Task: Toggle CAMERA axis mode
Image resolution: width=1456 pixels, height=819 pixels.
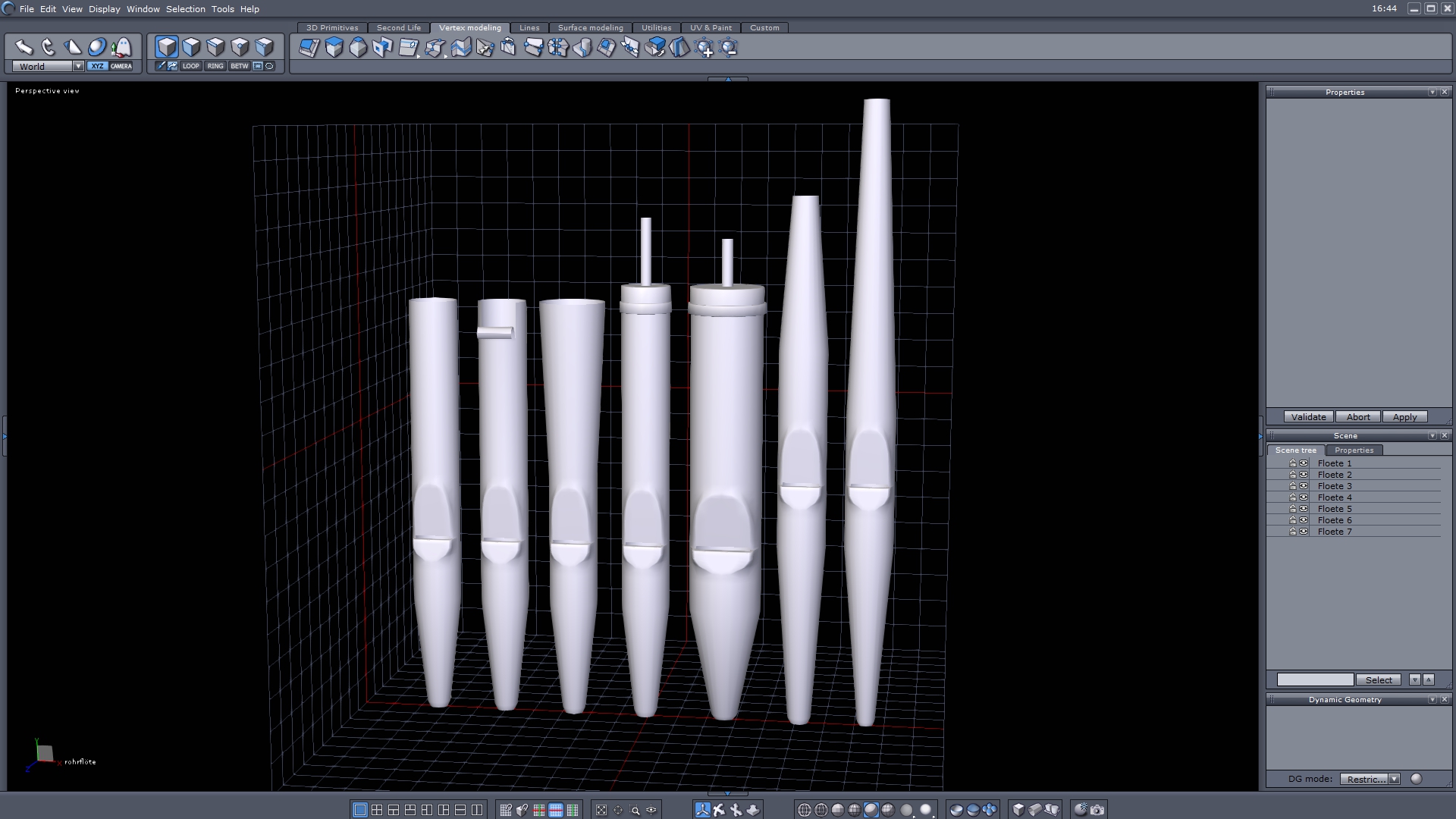Action: (x=121, y=66)
